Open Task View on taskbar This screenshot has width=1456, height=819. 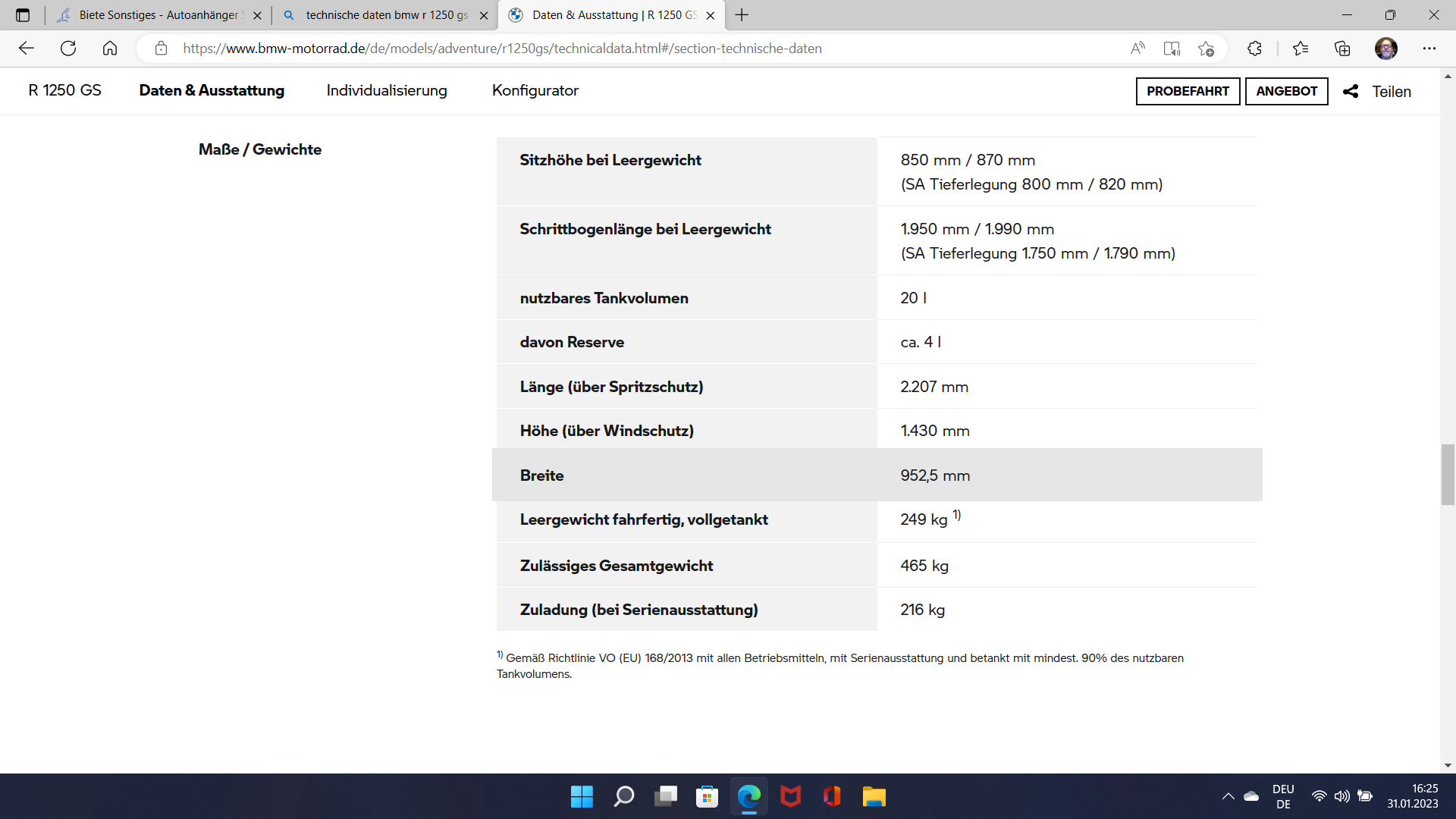tap(666, 796)
